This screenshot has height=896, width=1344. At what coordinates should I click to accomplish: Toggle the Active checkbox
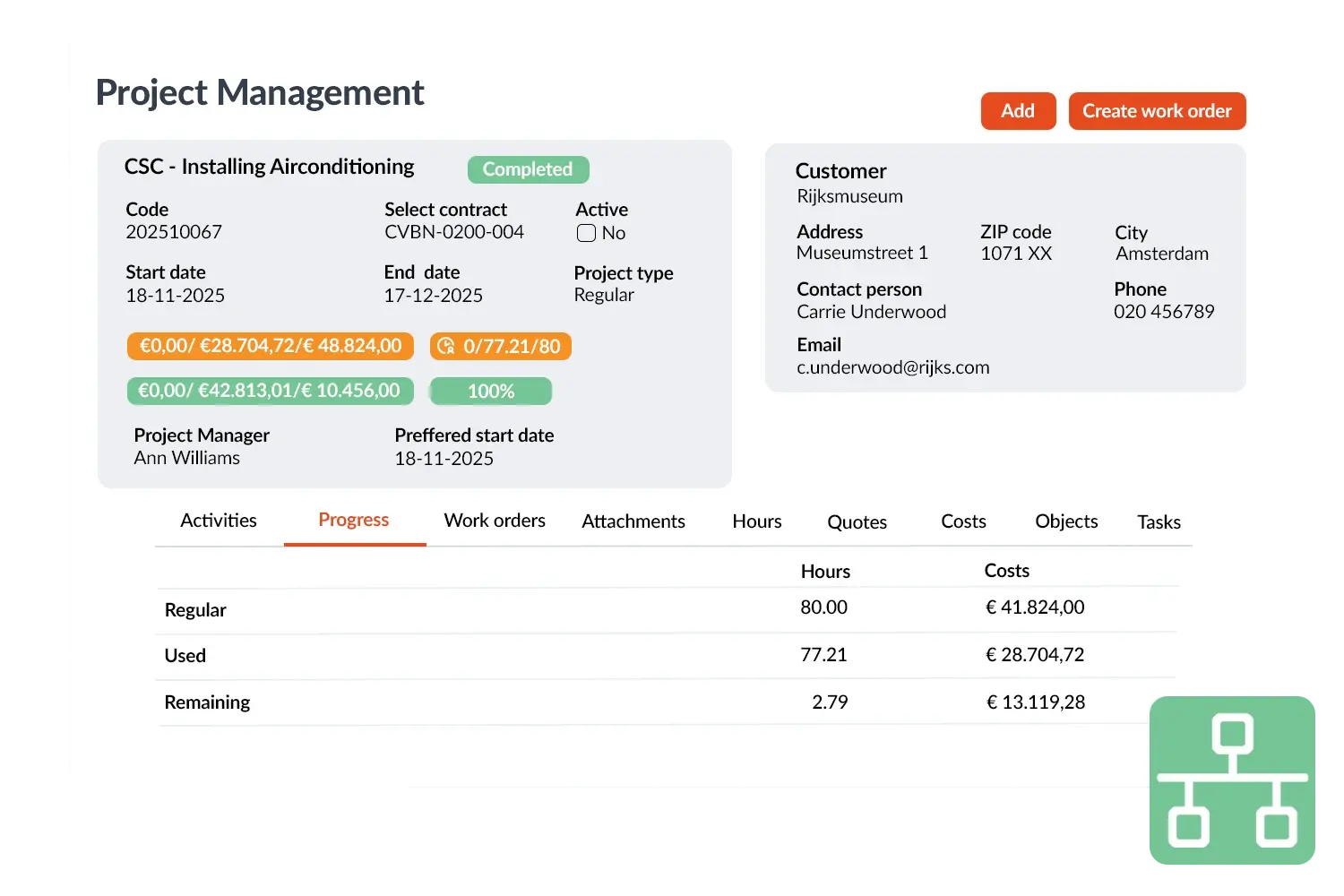pos(586,233)
